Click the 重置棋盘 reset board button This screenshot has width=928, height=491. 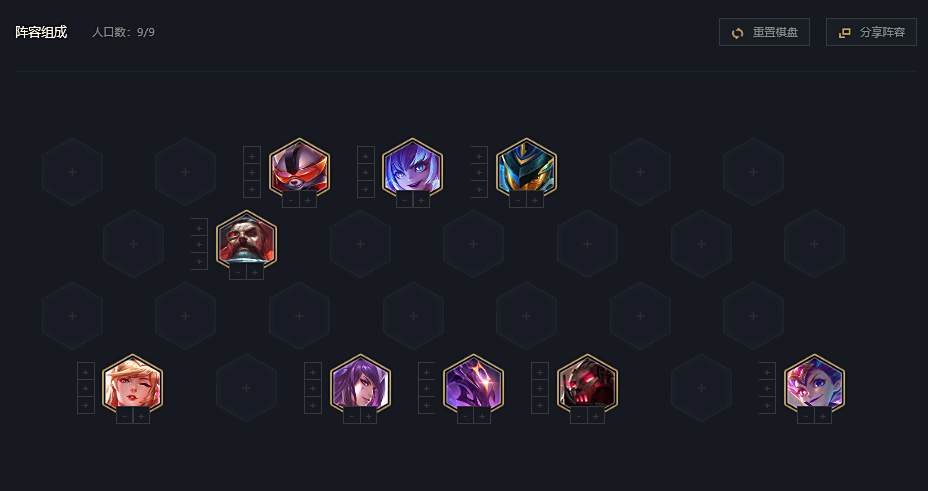tap(764, 33)
